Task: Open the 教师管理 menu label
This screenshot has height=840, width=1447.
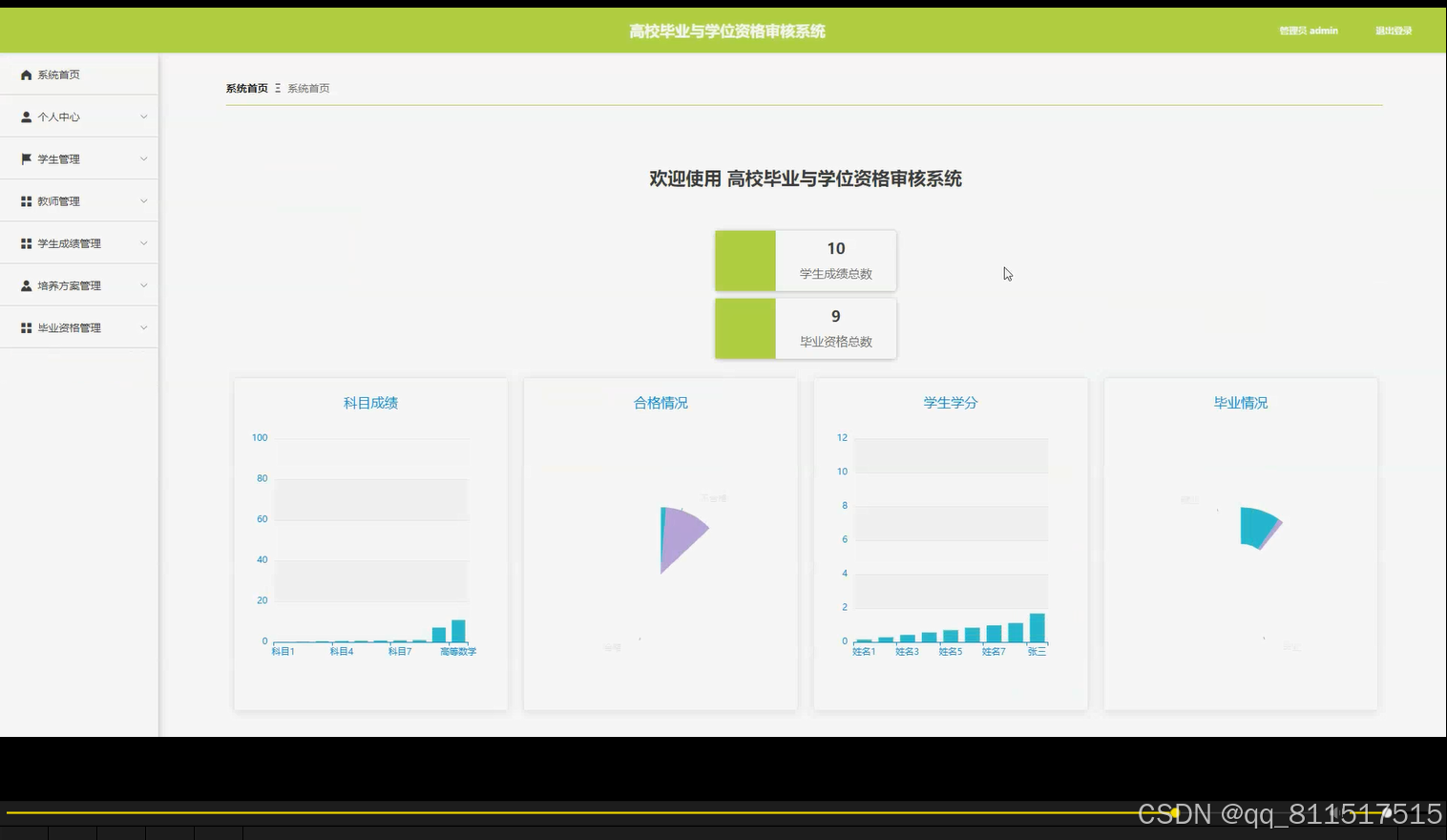Action: (58, 201)
